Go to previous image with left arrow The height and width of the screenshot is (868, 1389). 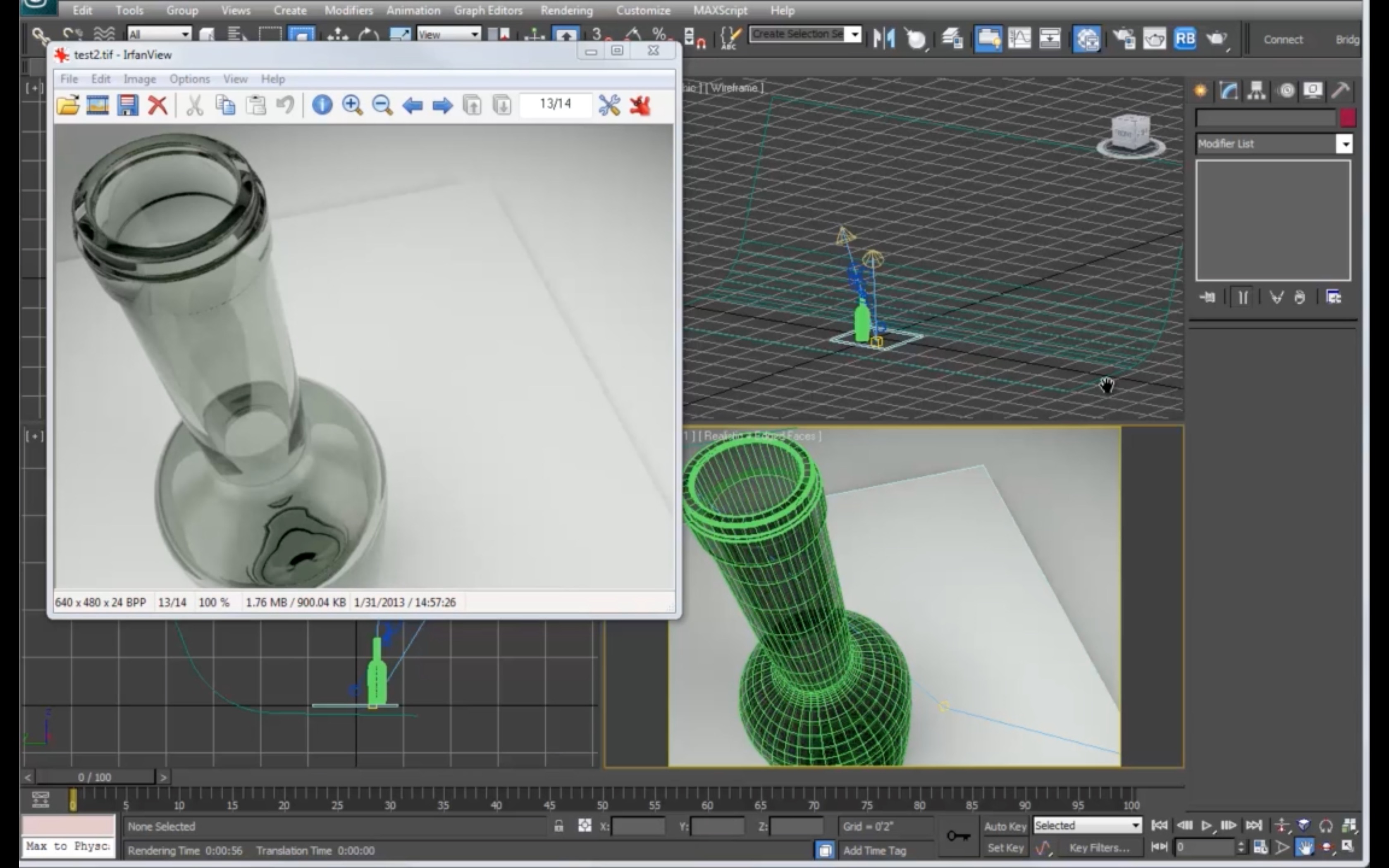(x=412, y=105)
